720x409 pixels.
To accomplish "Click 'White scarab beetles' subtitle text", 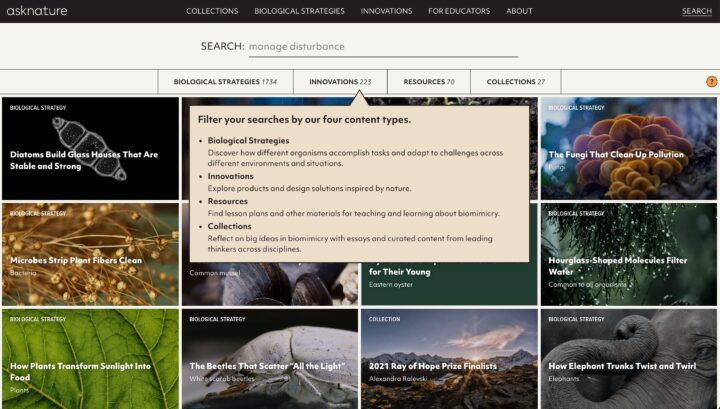I will click(222, 379).
